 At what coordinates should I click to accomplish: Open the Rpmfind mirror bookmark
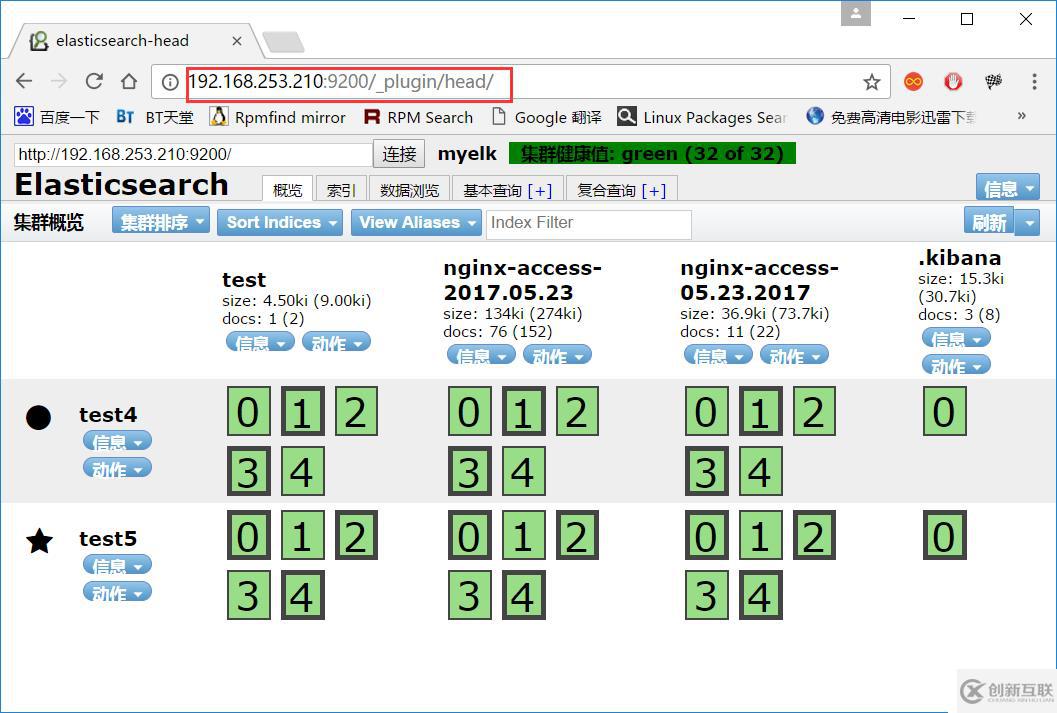(x=277, y=117)
